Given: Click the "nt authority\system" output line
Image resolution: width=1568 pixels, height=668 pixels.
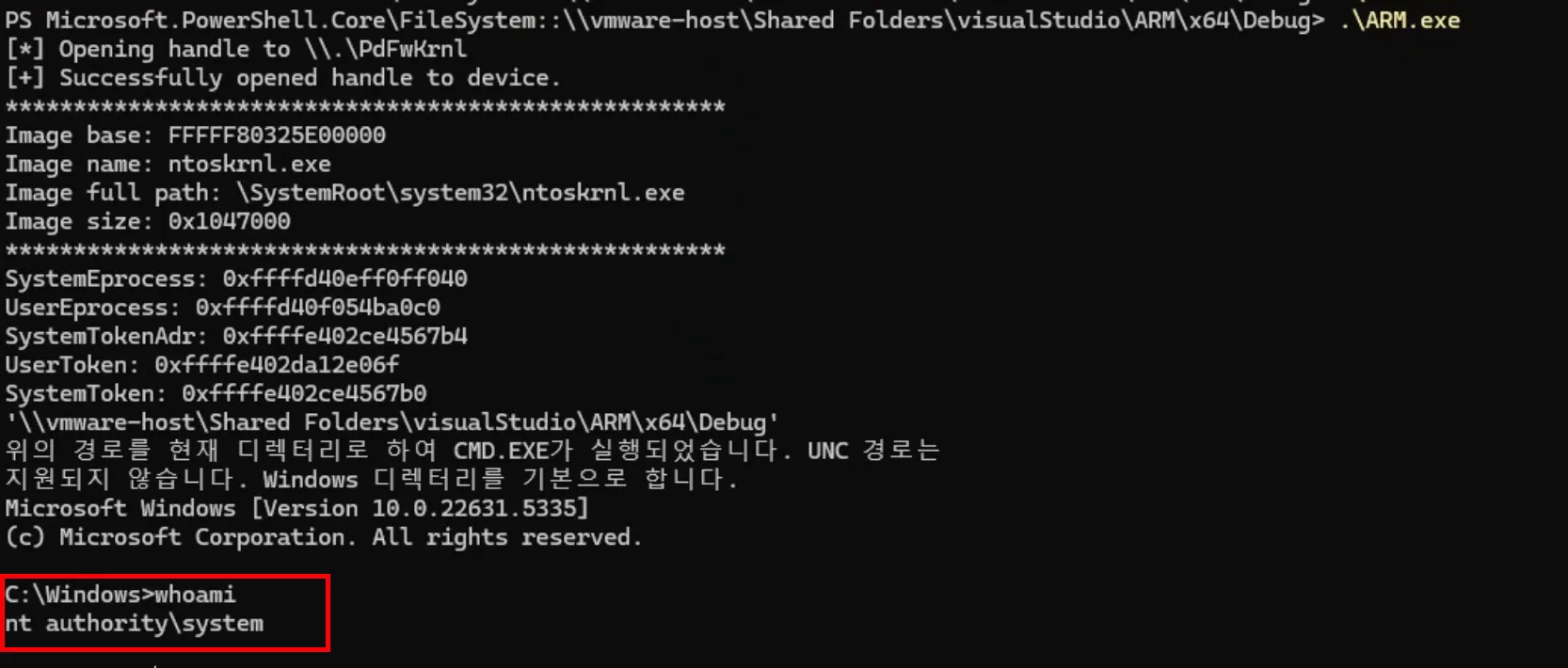Looking at the screenshot, I should (x=135, y=624).
